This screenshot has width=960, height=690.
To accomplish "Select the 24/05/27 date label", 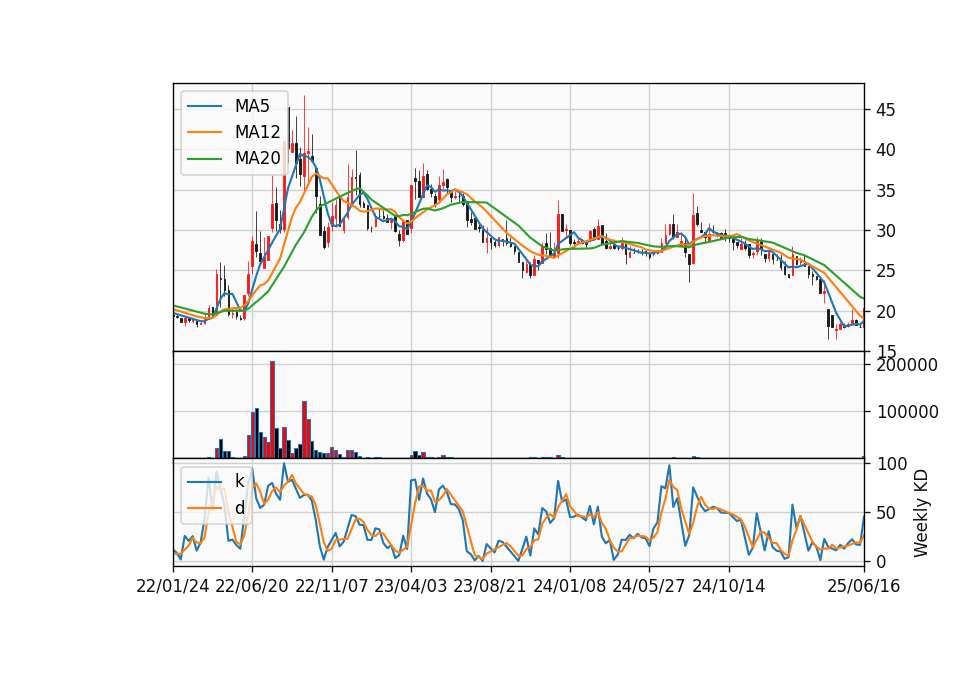I will tap(648, 586).
